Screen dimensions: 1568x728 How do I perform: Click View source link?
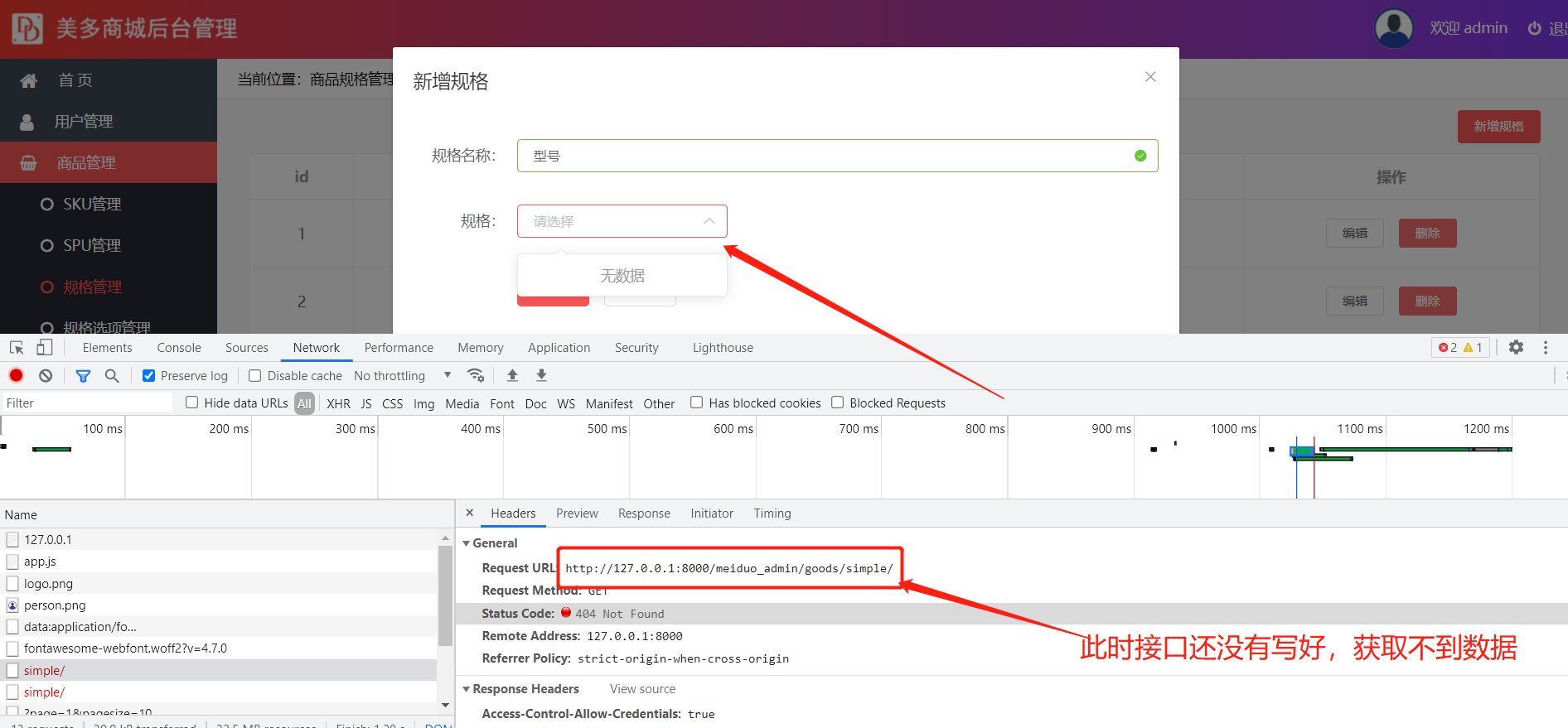click(642, 689)
